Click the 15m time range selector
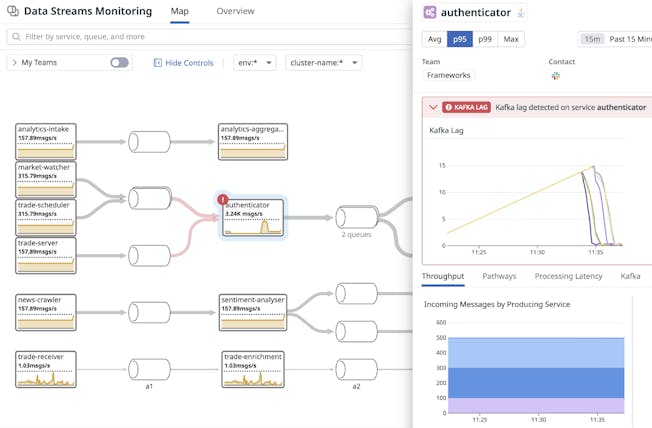This screenshot has width=652, height=428. click(593, 39)
